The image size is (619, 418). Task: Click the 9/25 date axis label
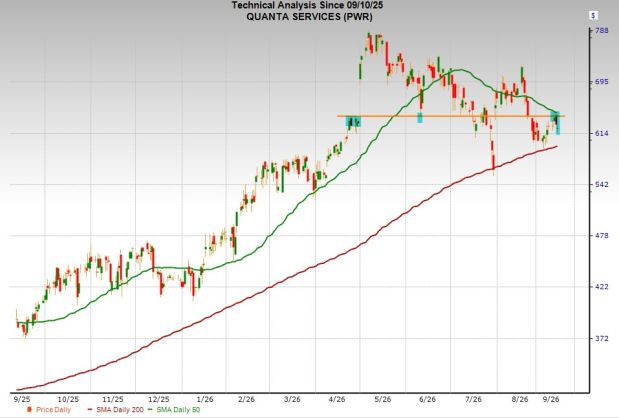[22, 399]
